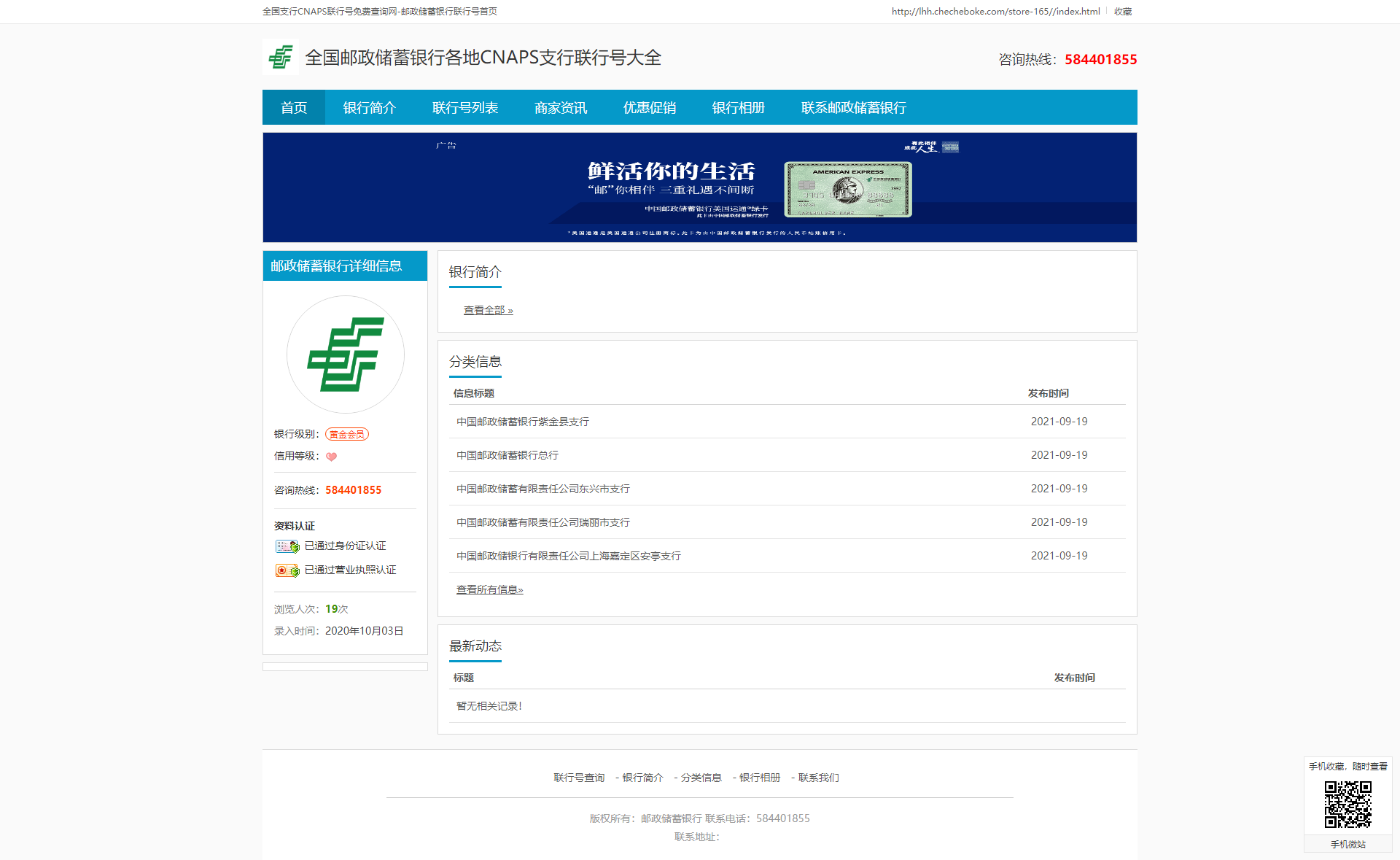The height and width of the screenshot is (860, 1400).
Task: Open the 联系邮政储蓄银行 navigation tab
Action: click(x=854, y=107)
